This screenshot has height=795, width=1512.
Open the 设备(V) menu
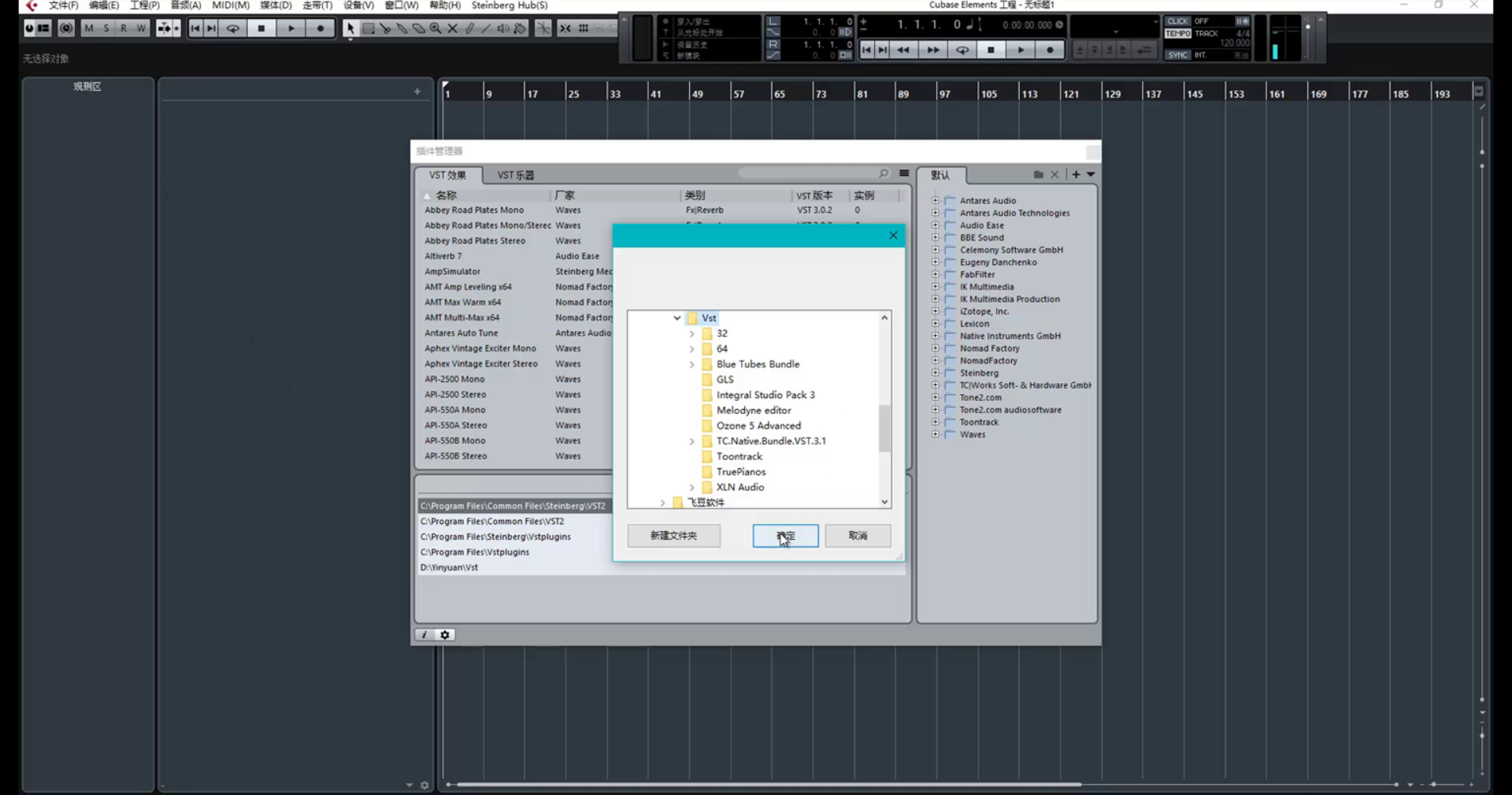[358, 6]
